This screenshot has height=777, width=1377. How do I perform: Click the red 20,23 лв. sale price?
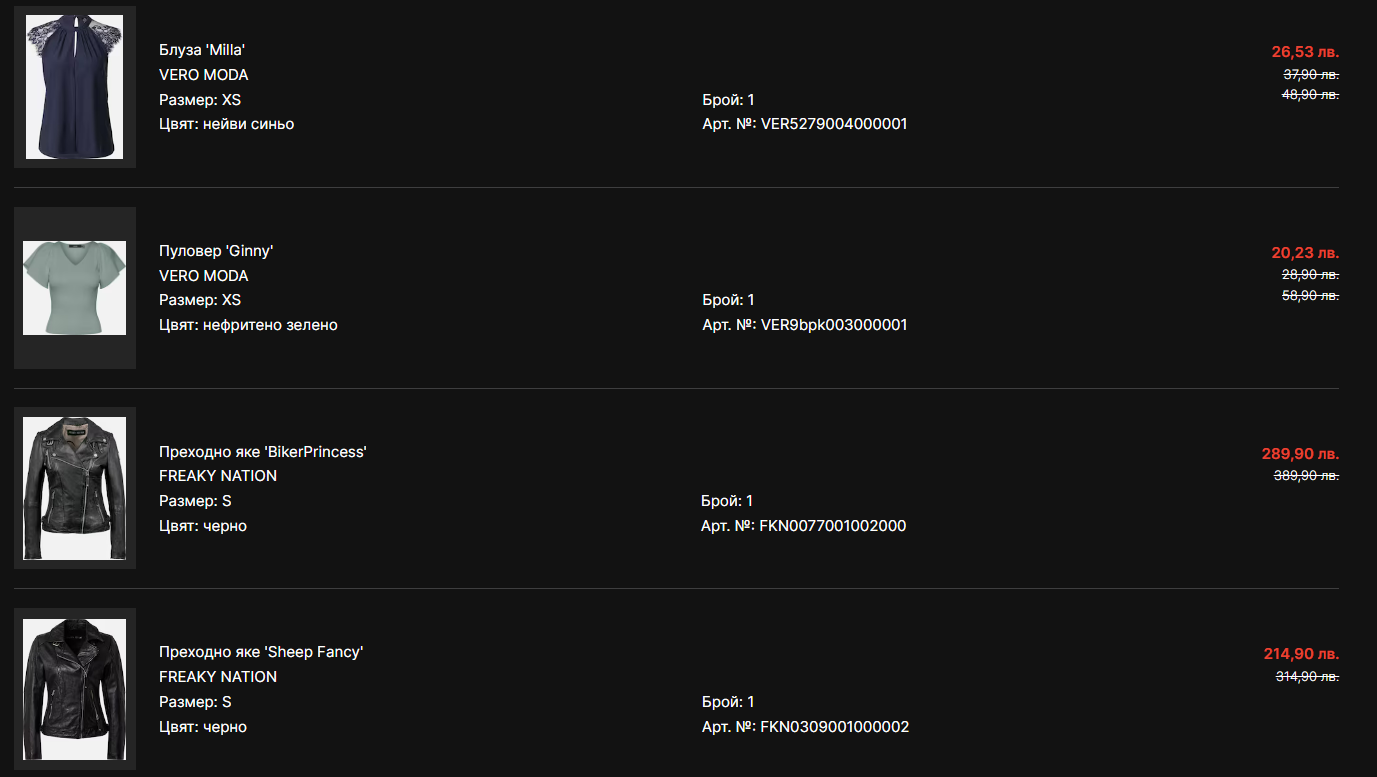[1305, 253]
